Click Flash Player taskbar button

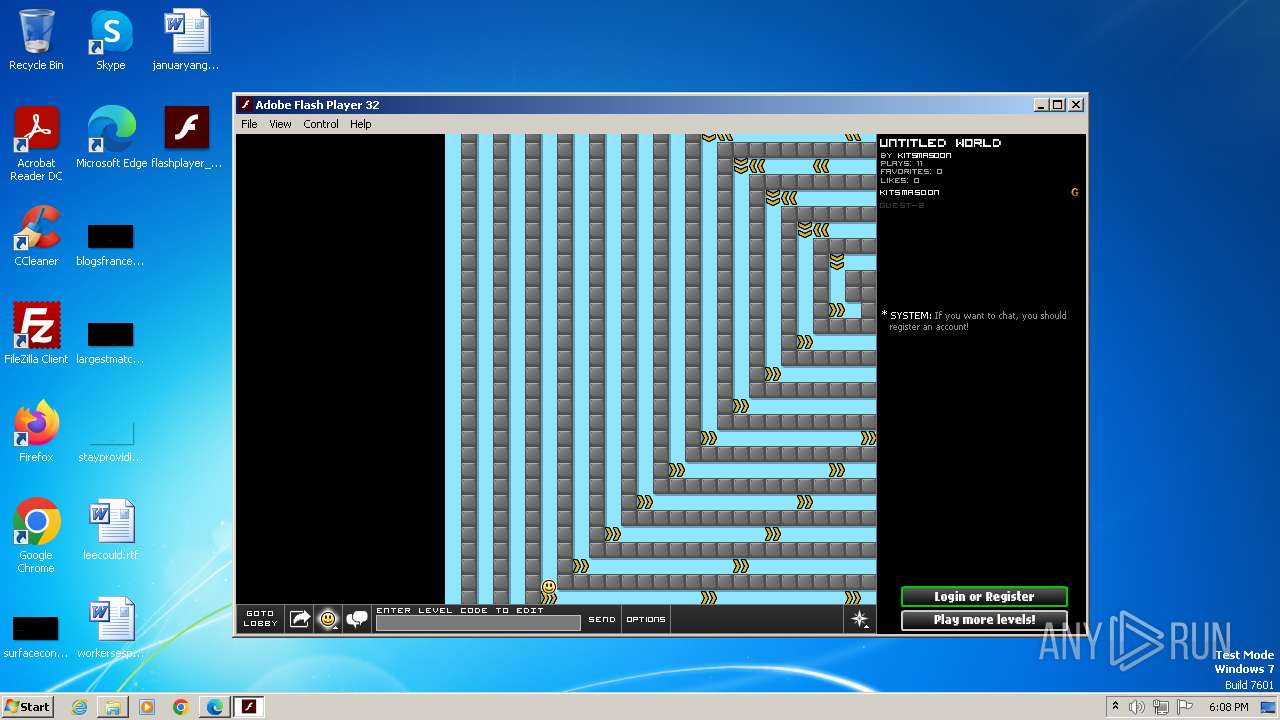tap(249, 707)
